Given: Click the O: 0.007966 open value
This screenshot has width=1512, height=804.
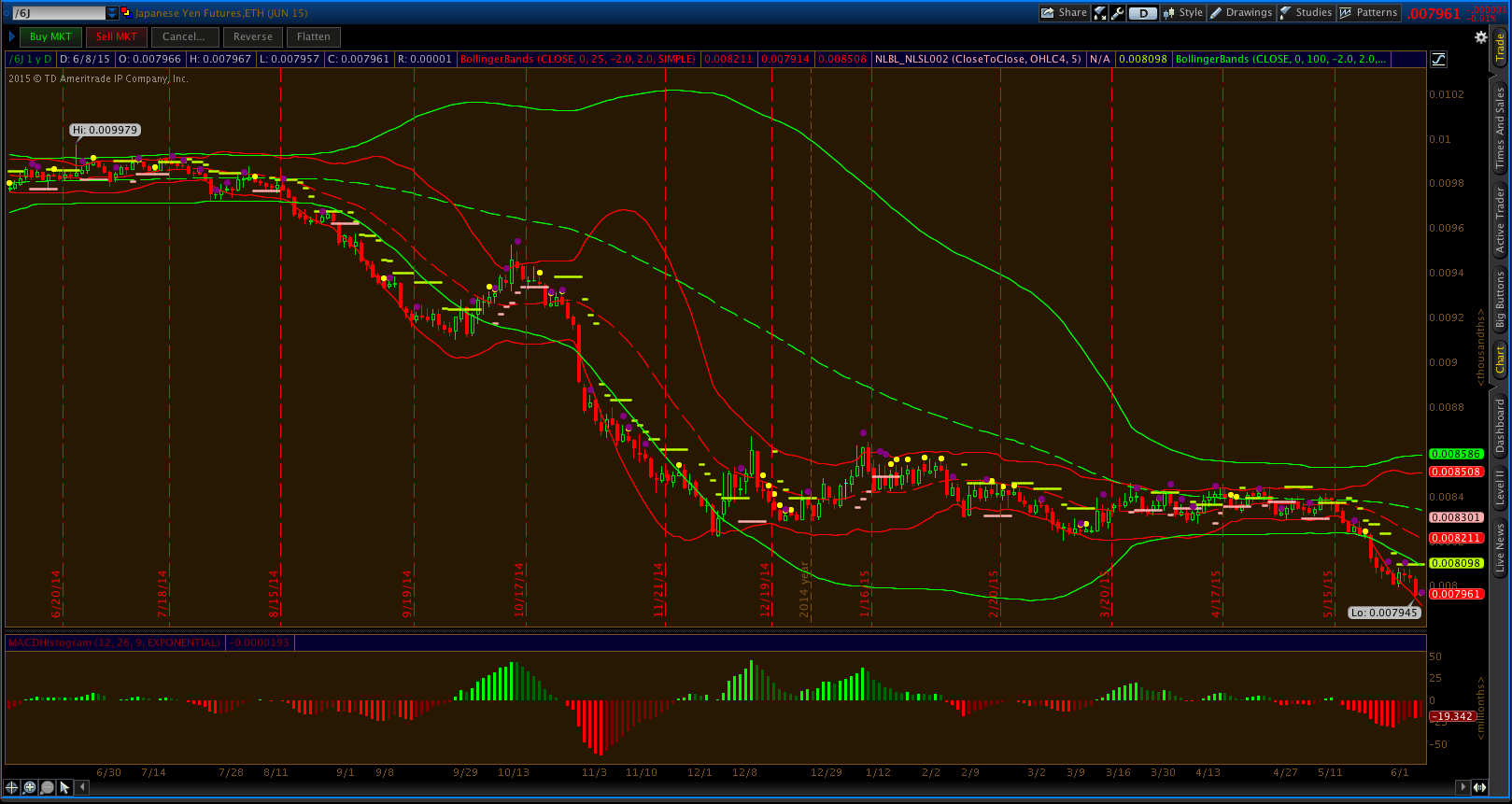Looking at the screenshot, I should click(149, 59).
